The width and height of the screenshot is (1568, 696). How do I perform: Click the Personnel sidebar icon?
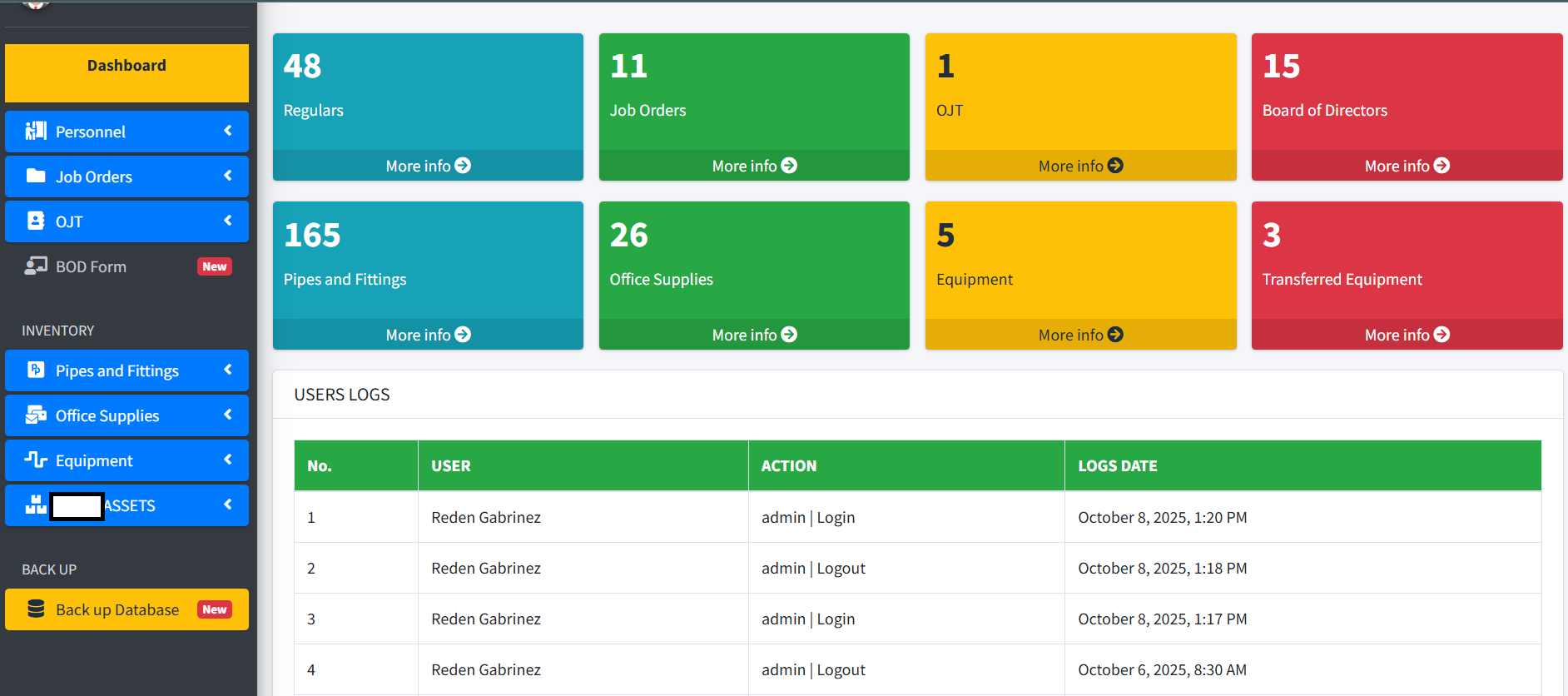(36, 131)
